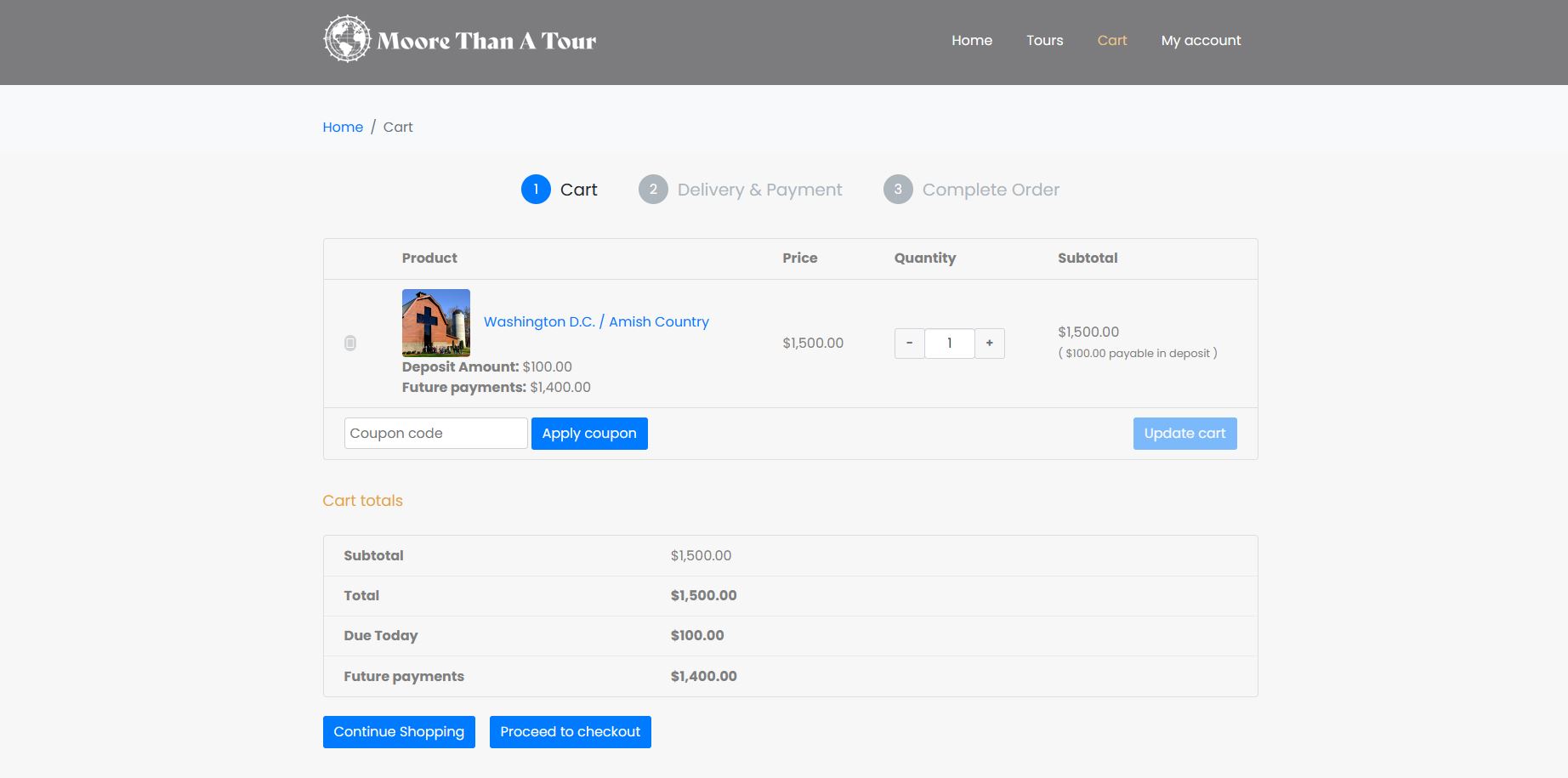Click the step 2 Delivery & Payment circle
Image resolution: width=1568 pixels, height=778 pixels.
tap(653, 190)
